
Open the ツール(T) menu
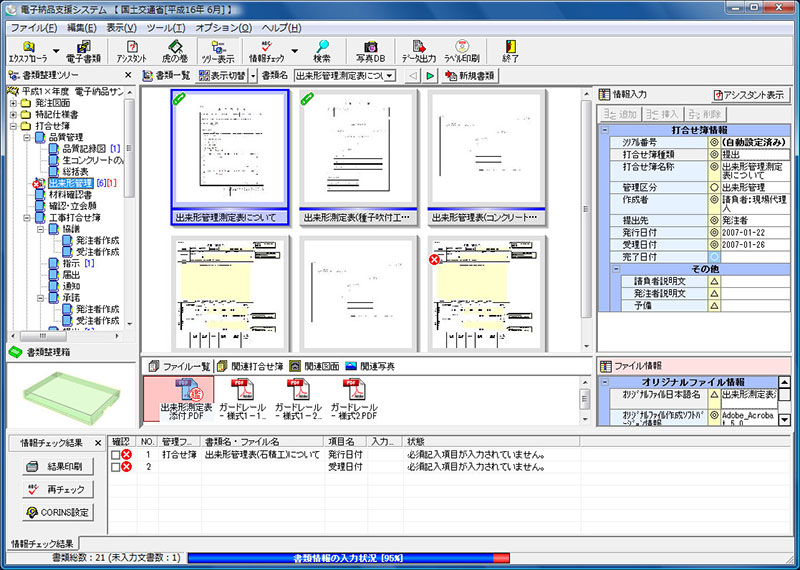[165, 28]
